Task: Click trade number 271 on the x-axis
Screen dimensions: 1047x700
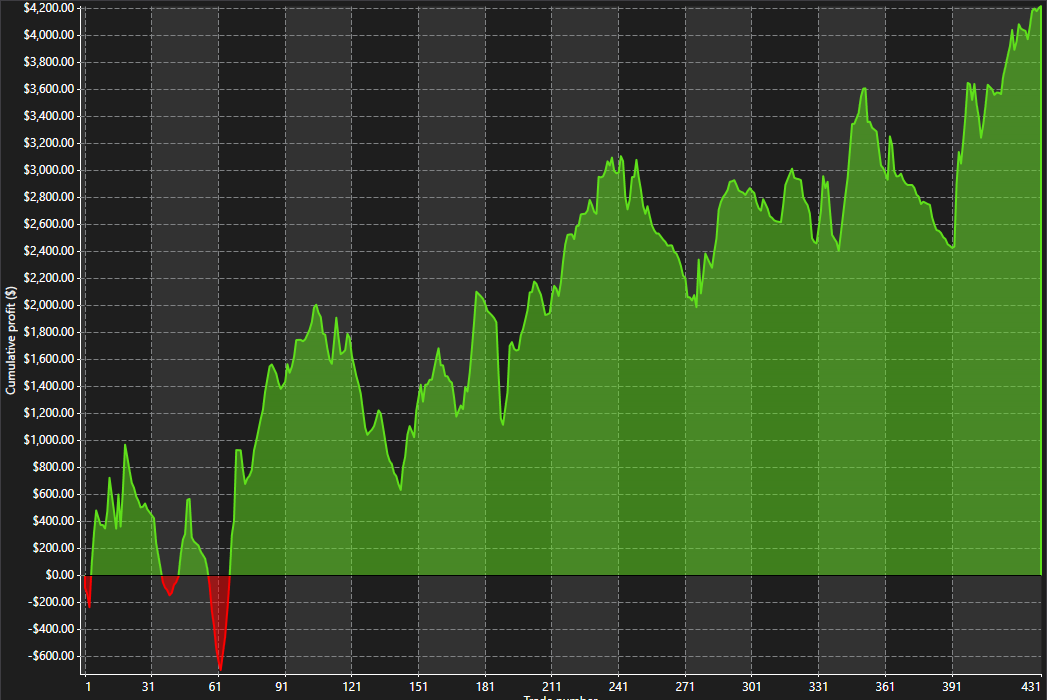Action: [685, 687]
